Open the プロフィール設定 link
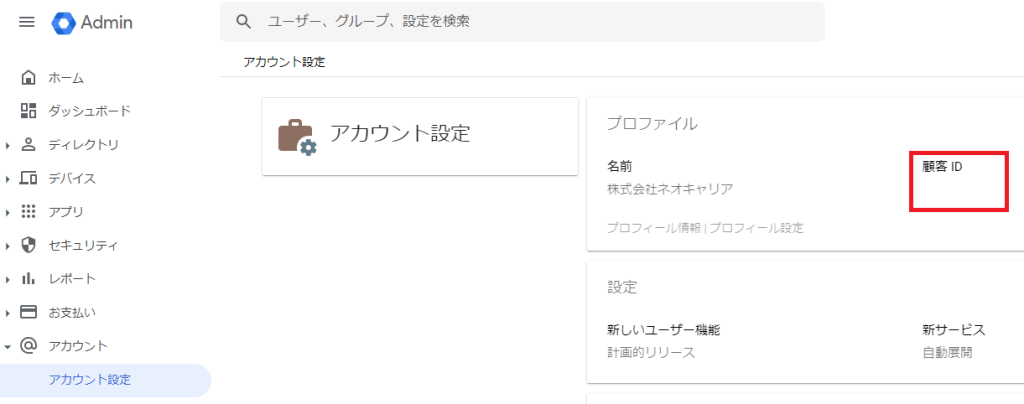 point(757,228)
